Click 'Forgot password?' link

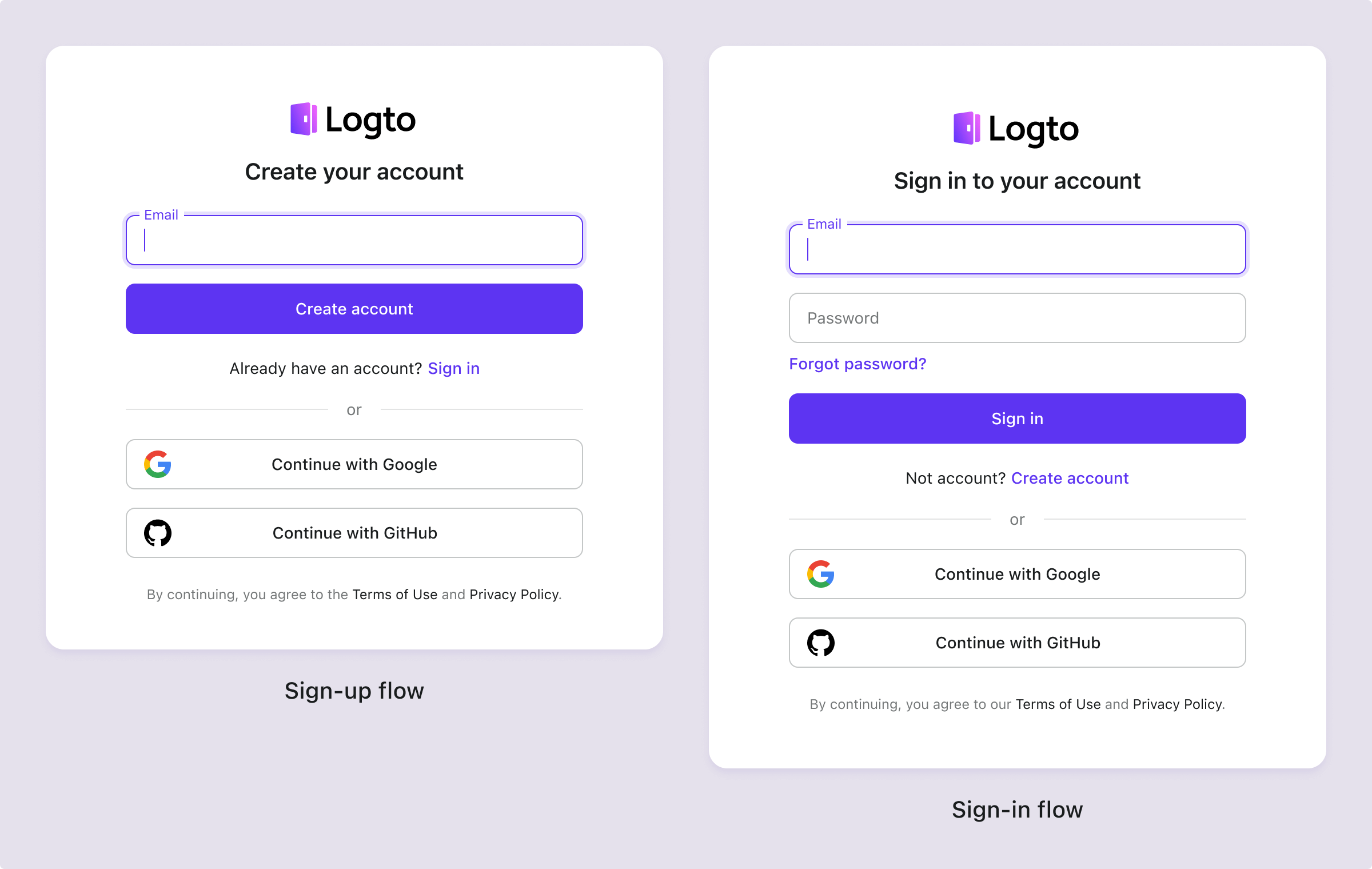coord(858,363)
